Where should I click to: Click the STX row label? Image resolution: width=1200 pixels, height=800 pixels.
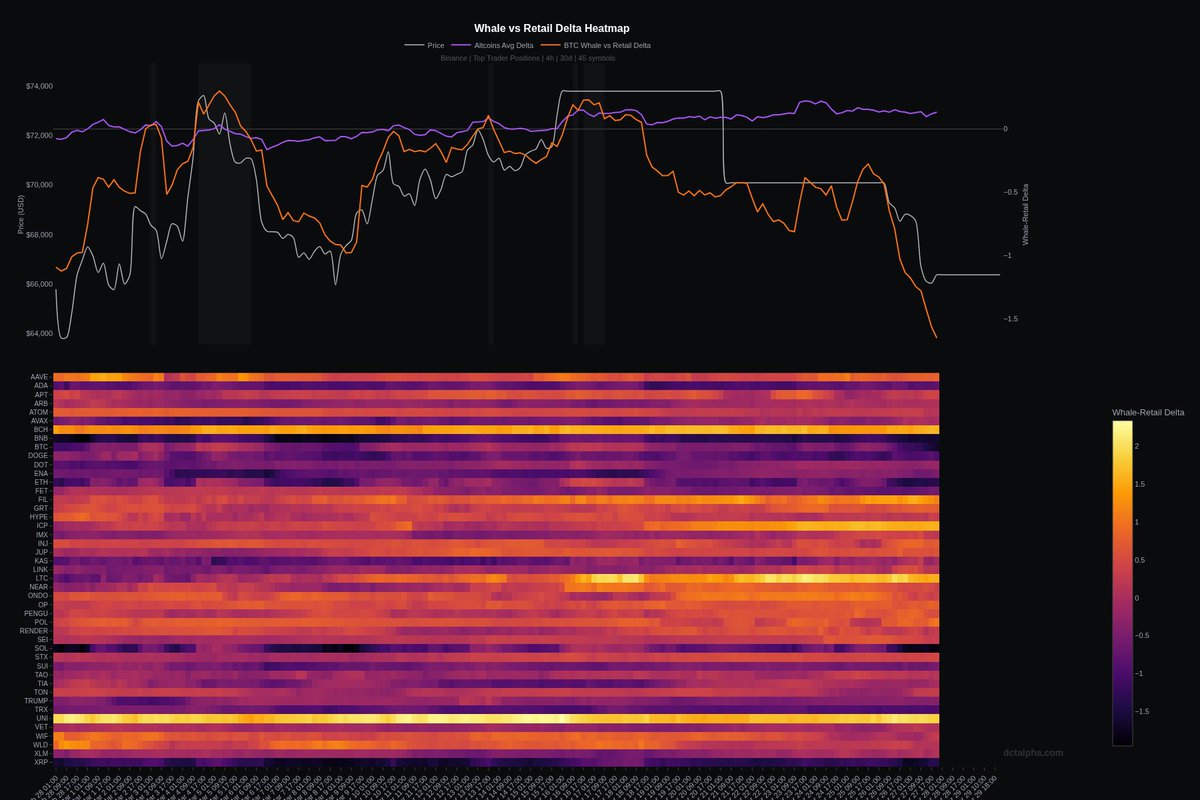(x=41, y=657)
